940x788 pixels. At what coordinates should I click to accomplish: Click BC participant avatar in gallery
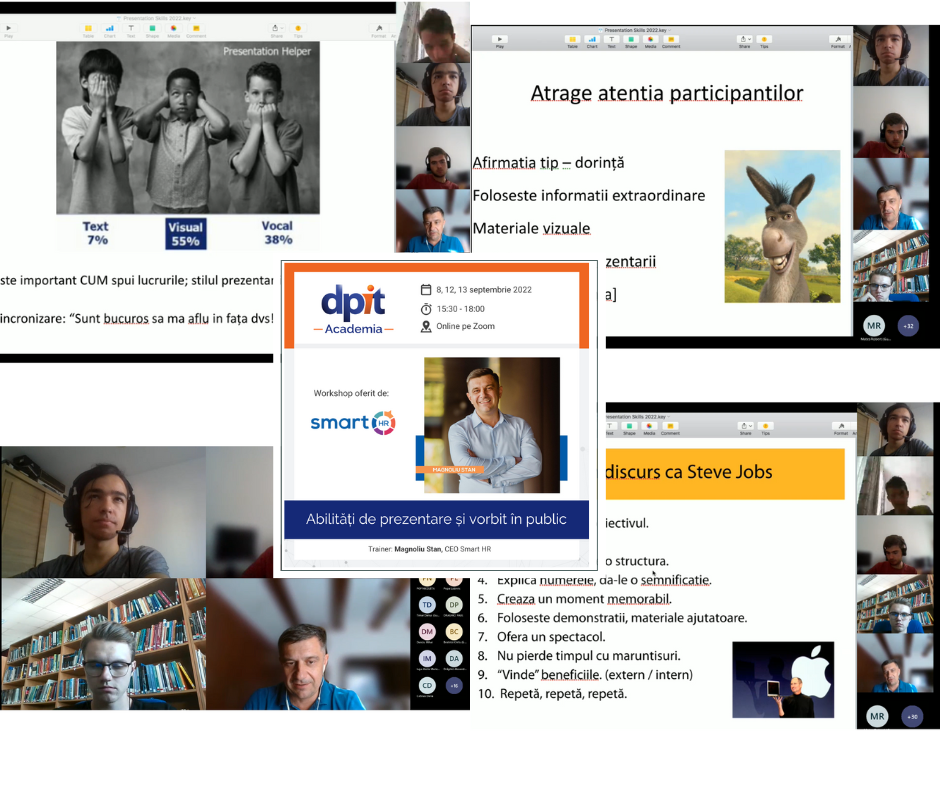[x=454, y=631]
